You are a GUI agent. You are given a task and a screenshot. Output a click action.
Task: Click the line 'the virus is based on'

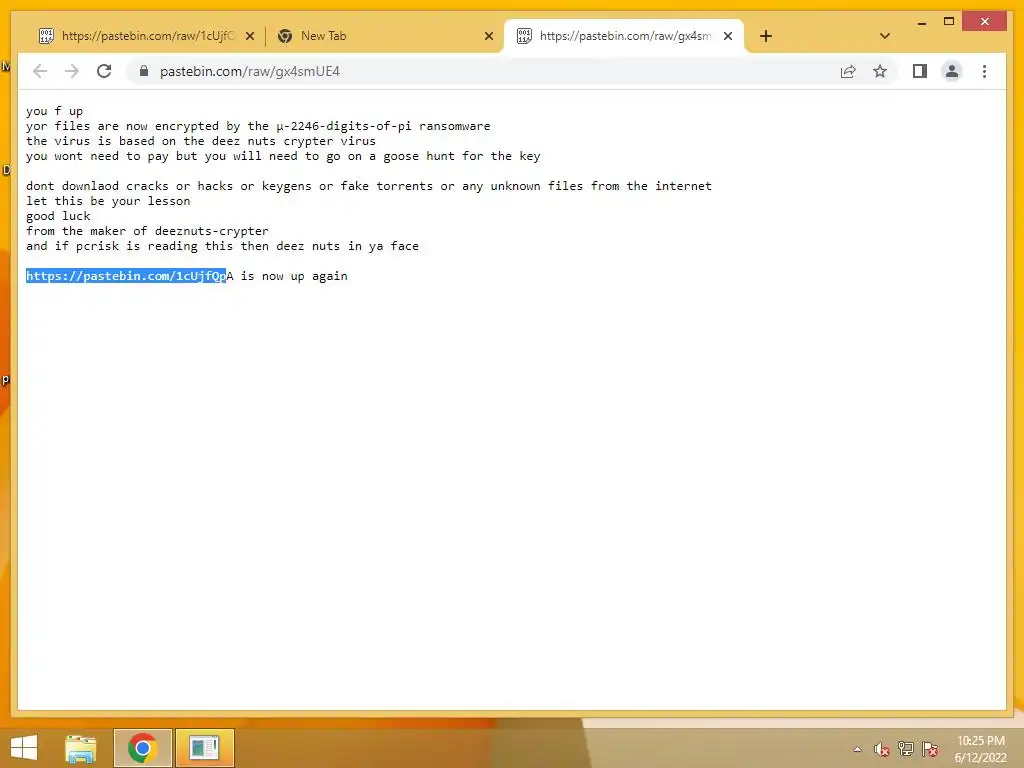200,141
